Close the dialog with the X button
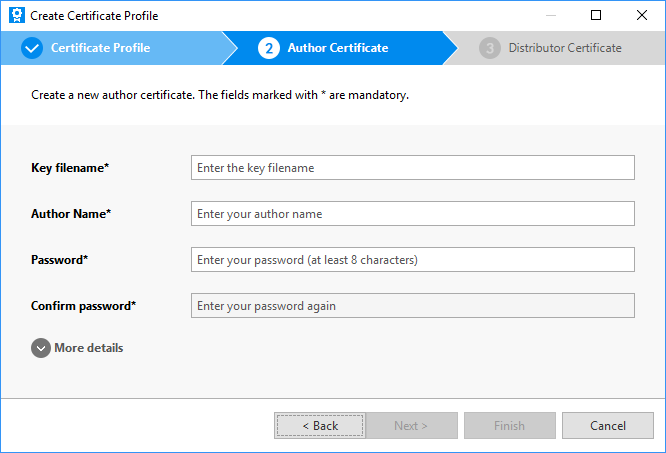The width and height of the screenshot is (666, 453). click(642, 16)
